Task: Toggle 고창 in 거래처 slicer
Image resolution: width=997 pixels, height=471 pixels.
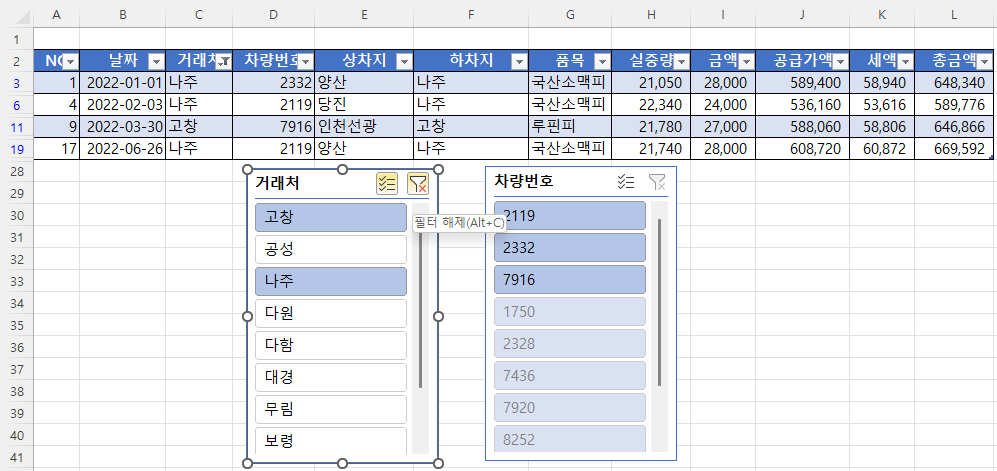Action: tap(331, 217)
